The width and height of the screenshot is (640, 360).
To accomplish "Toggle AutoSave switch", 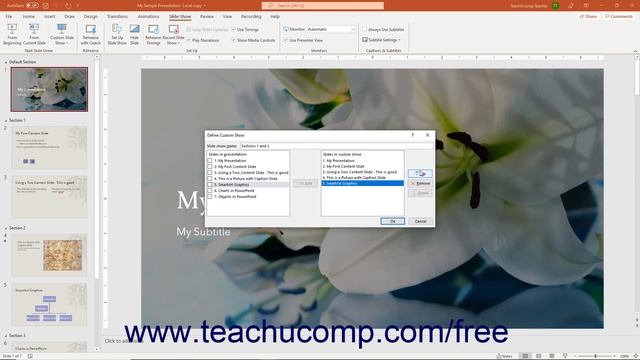I will (32, 6).
